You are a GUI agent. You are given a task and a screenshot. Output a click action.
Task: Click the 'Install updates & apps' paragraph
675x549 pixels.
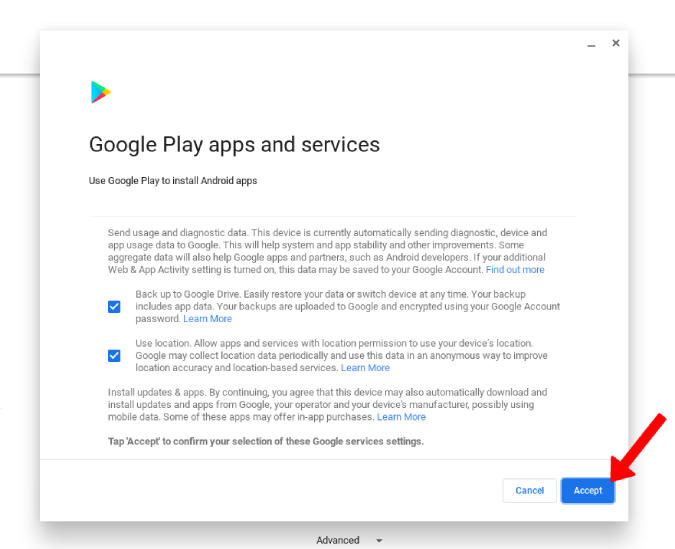click(x=327, y=404)
